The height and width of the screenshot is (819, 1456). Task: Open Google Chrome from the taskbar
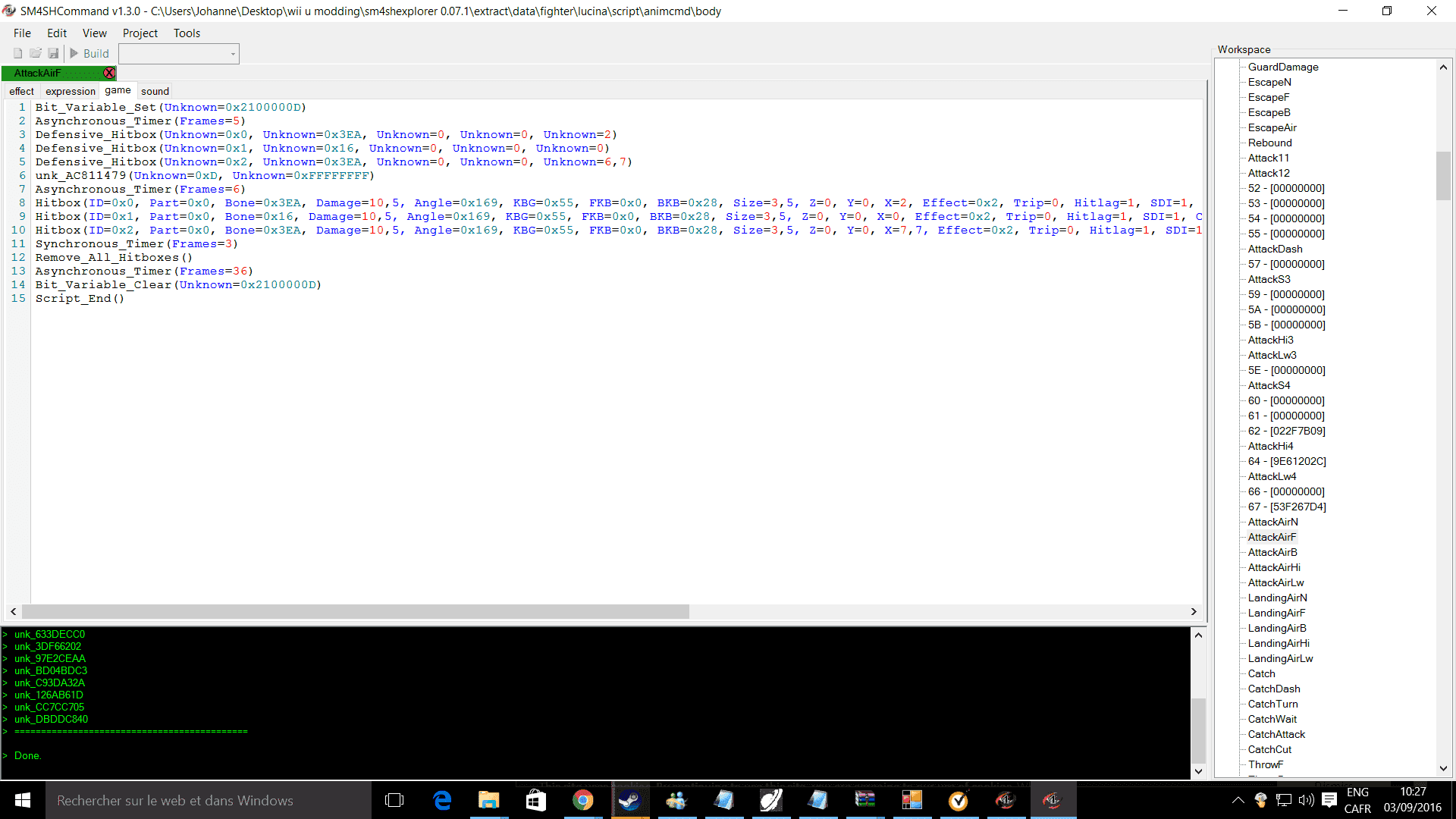[582, 800]
